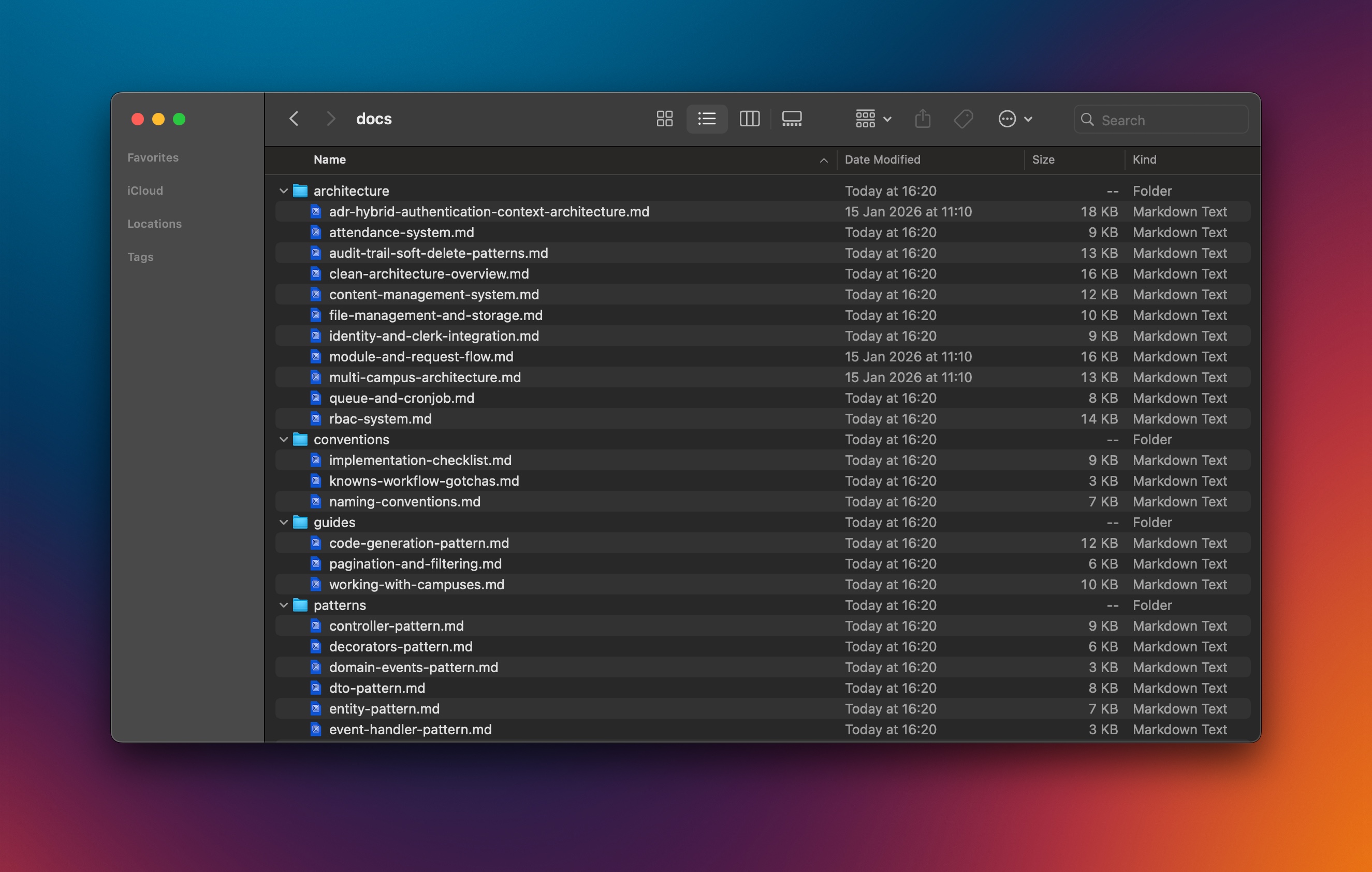Open the group-by options menu
This screenshot has width=1372, height=872.
tap(873, 119)
